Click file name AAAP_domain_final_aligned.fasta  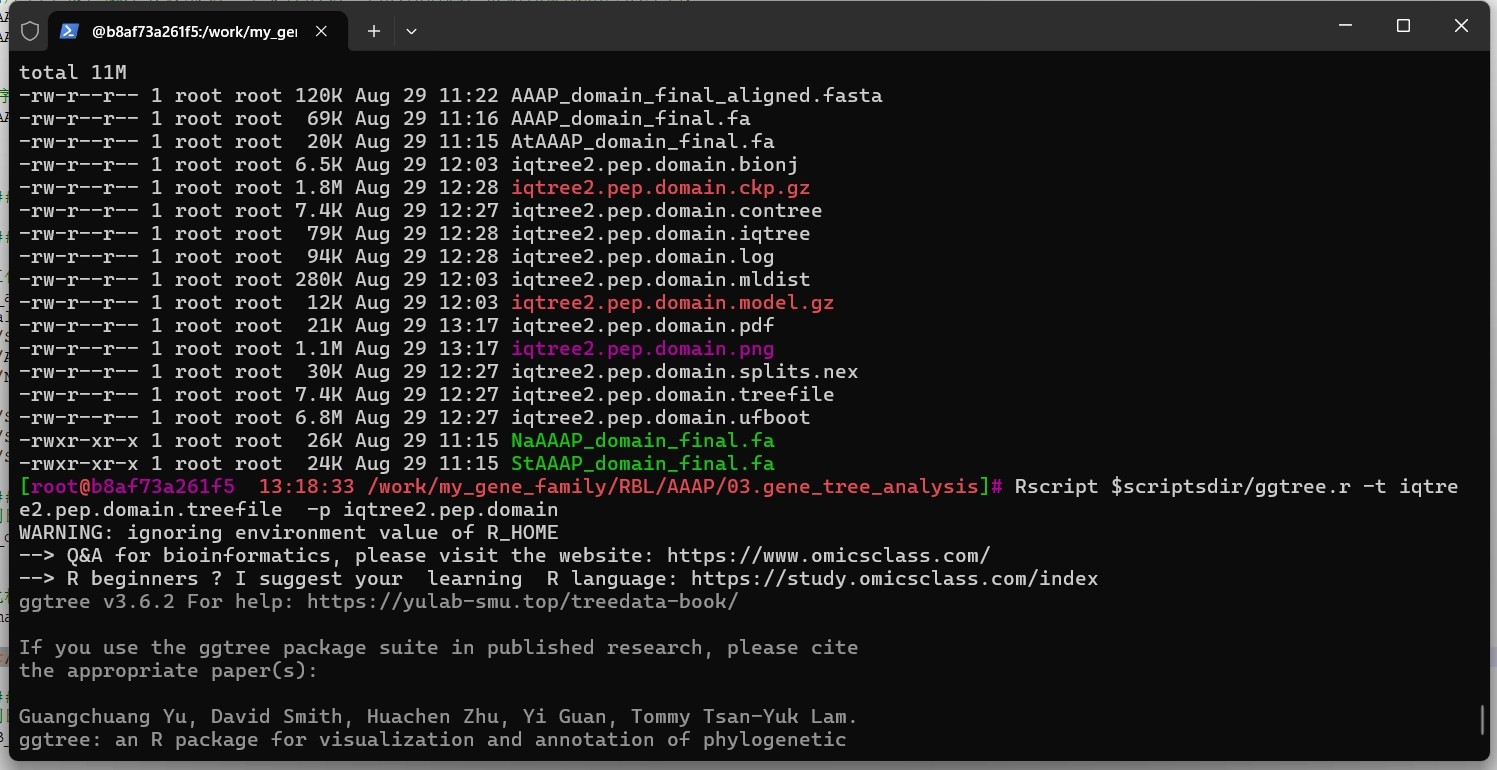pos(696,96)
